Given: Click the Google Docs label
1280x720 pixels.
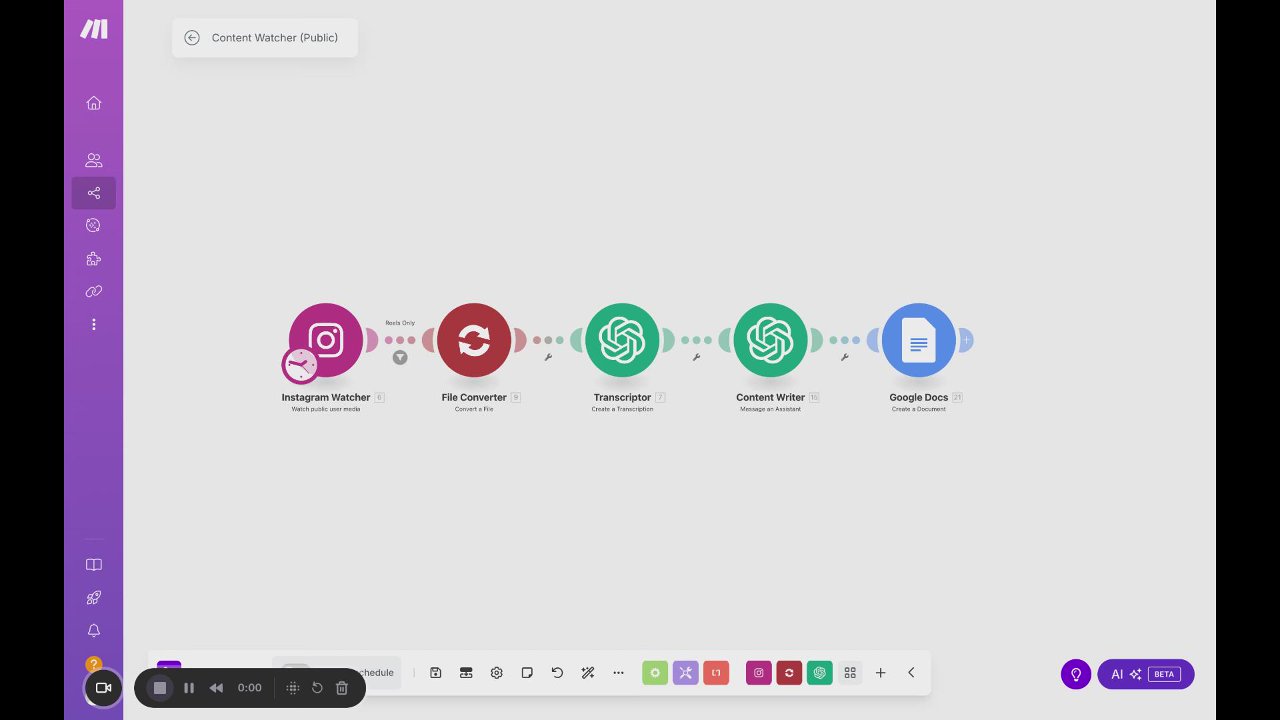Looking at the screenshot, I should [x=919, y=397].
